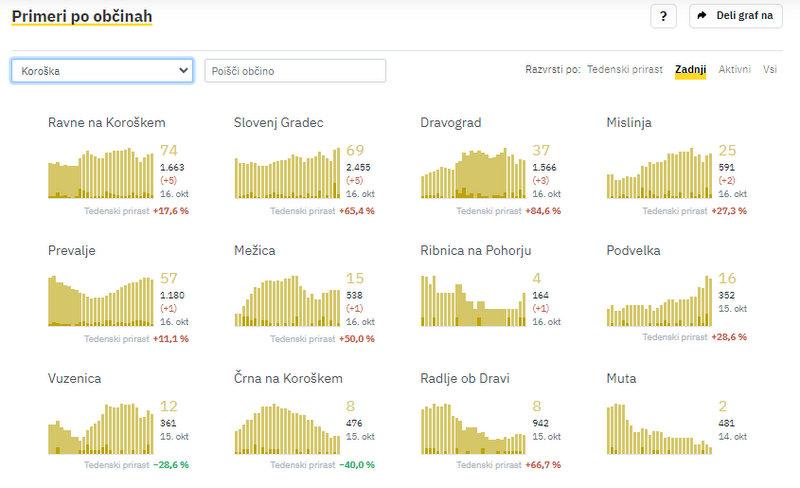Open the Ravne na Koroškem chart
The image size is (800, 488).
coord(100,174)
